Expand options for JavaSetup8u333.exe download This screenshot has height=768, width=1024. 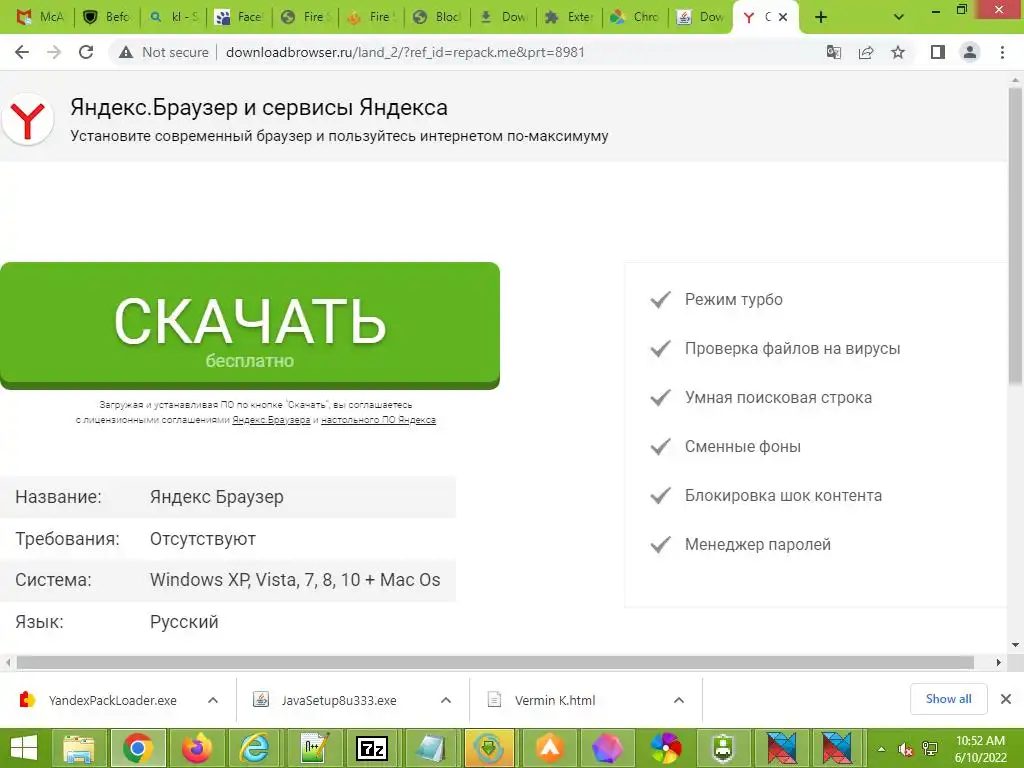[446, 700]
